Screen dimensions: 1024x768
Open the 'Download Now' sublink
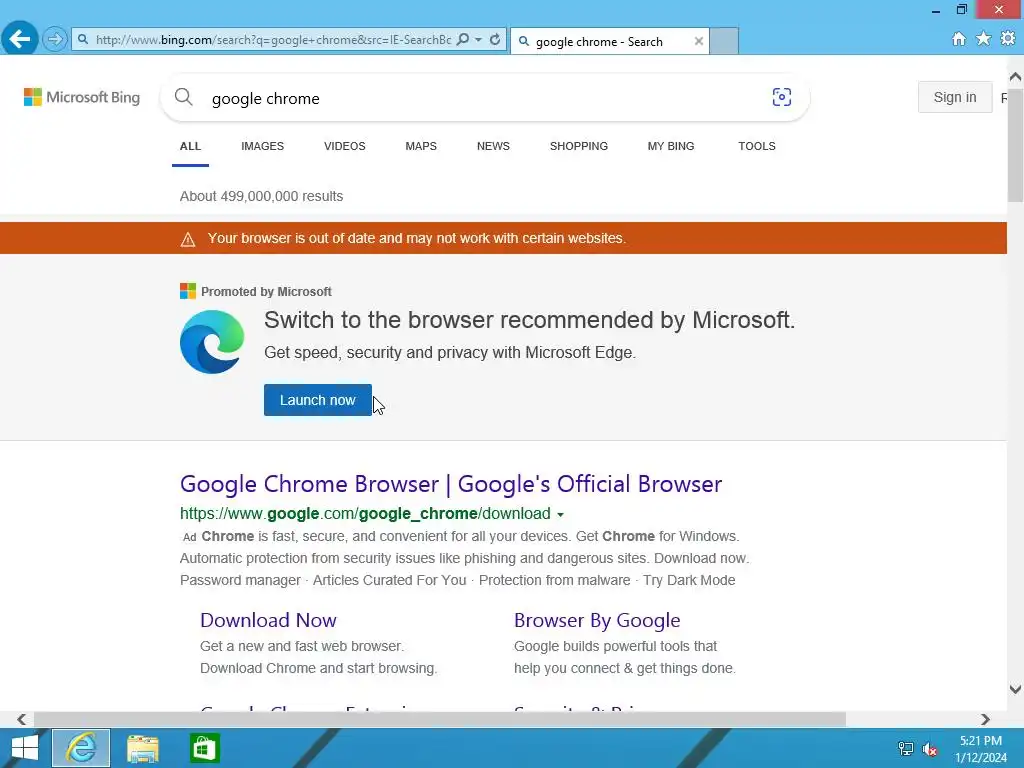click(268, 620)
